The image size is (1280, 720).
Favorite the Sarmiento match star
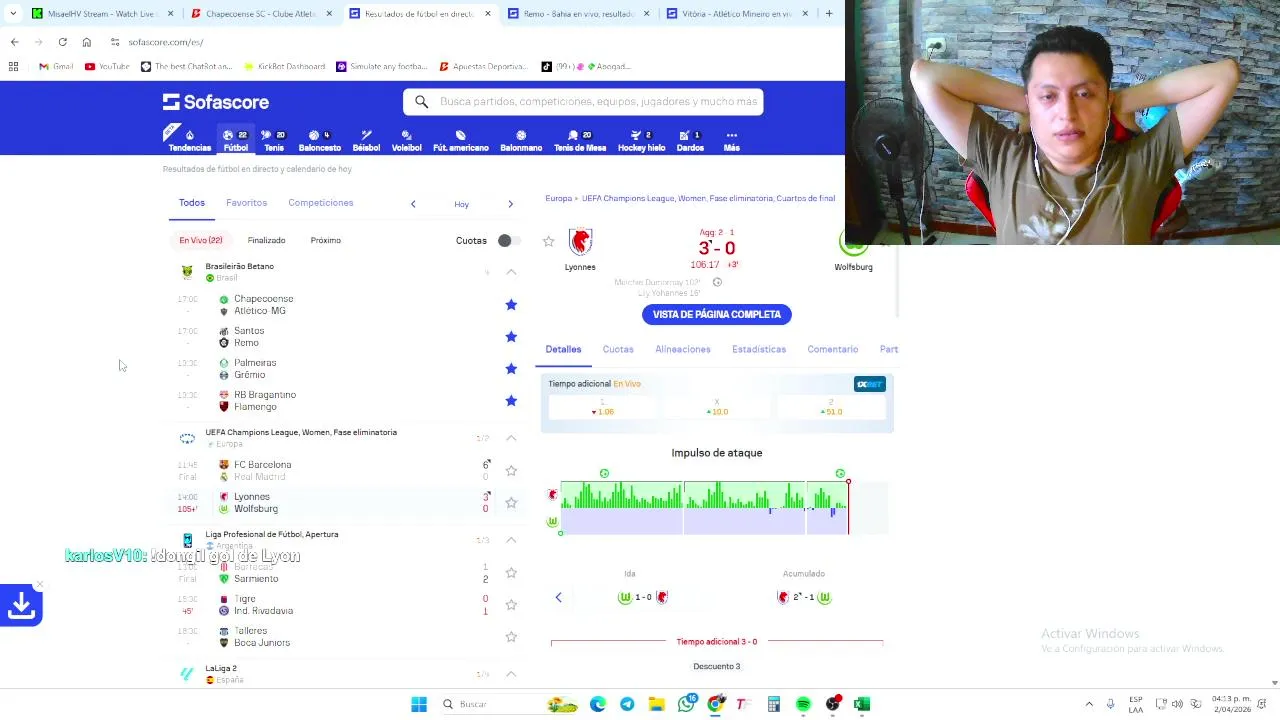pyautogui.click(x=511, y=572)
